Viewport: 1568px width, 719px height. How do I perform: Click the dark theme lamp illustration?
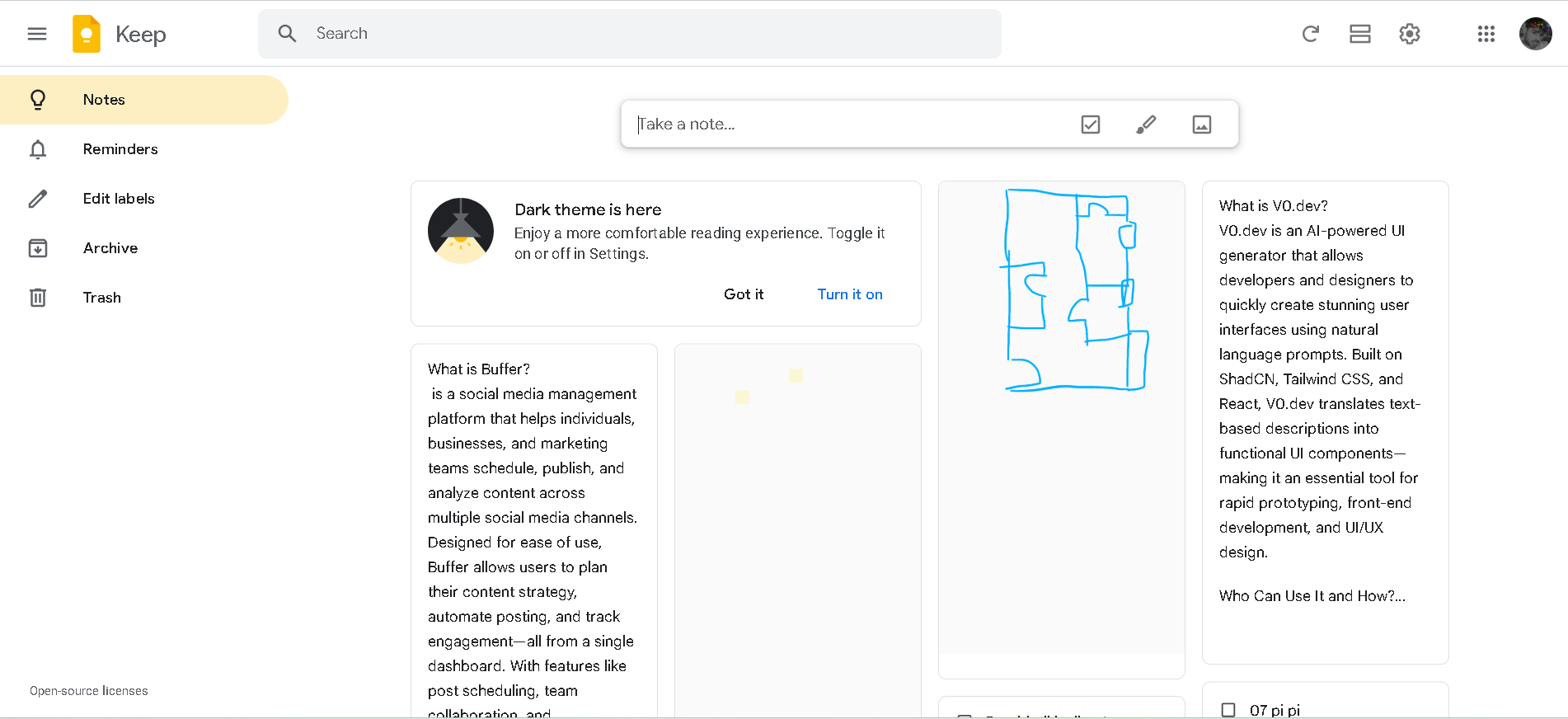pos(461,231)
